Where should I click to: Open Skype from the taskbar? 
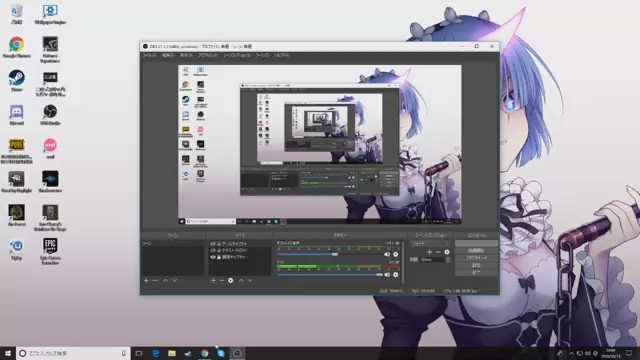point(221,353)
